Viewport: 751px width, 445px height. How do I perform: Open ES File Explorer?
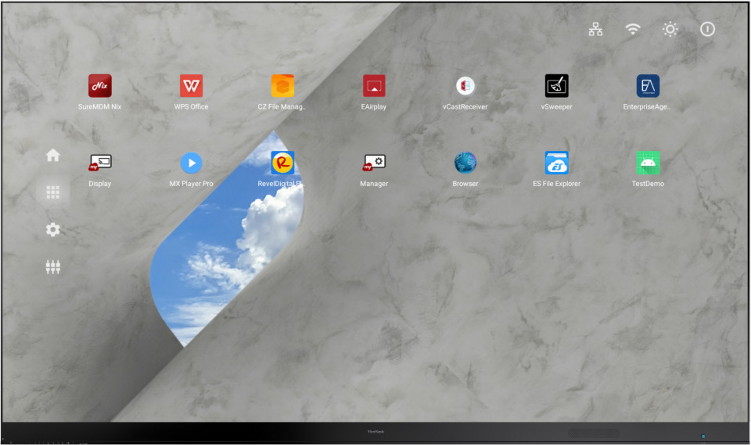[557, 163]
